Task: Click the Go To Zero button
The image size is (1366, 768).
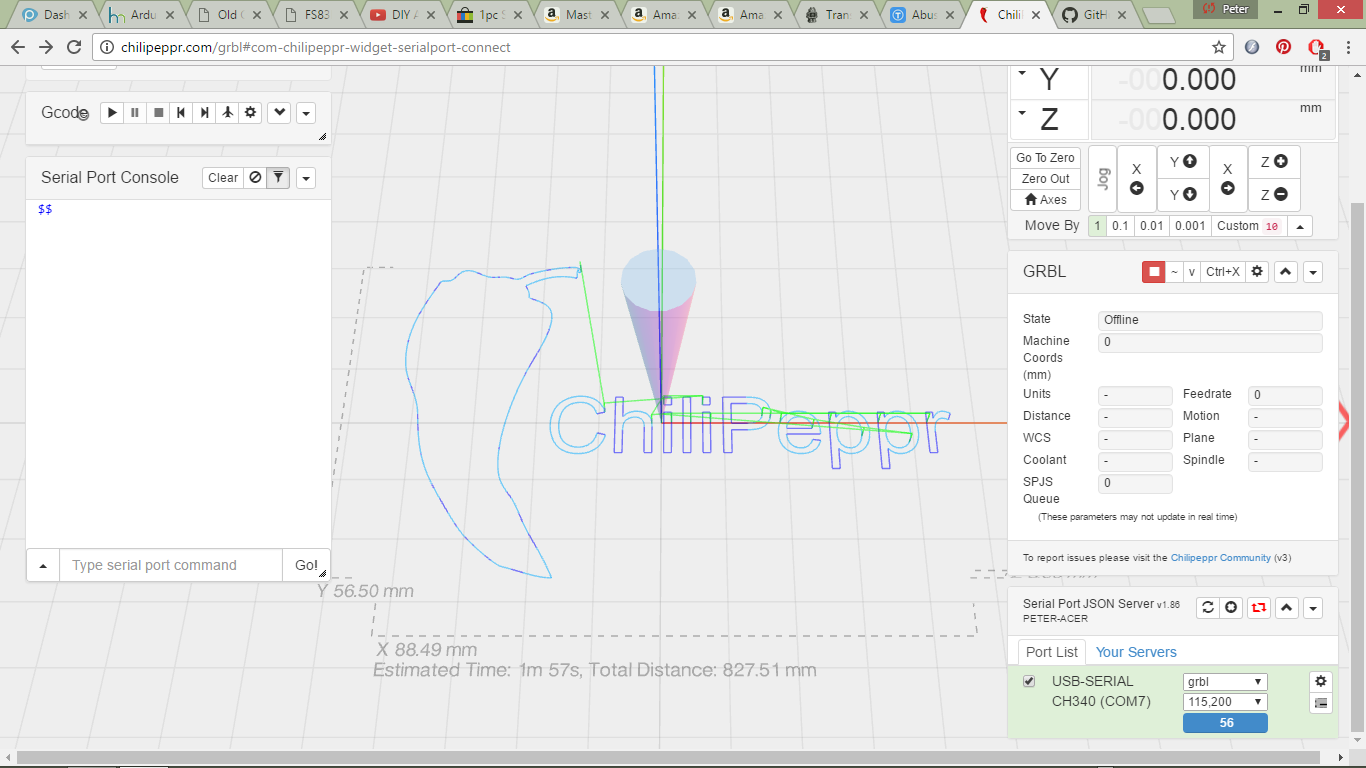Action: pyautogui.click(x=1045, y=158)
